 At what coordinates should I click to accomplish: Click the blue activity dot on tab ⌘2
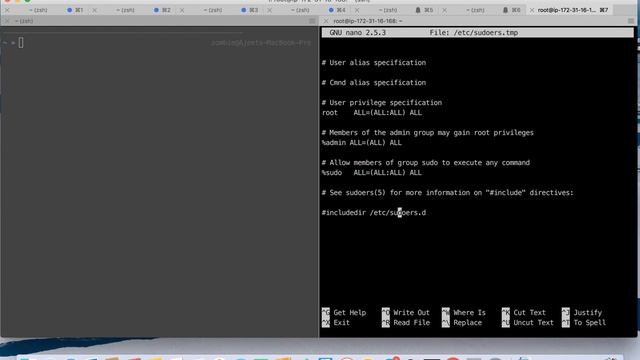156,10
